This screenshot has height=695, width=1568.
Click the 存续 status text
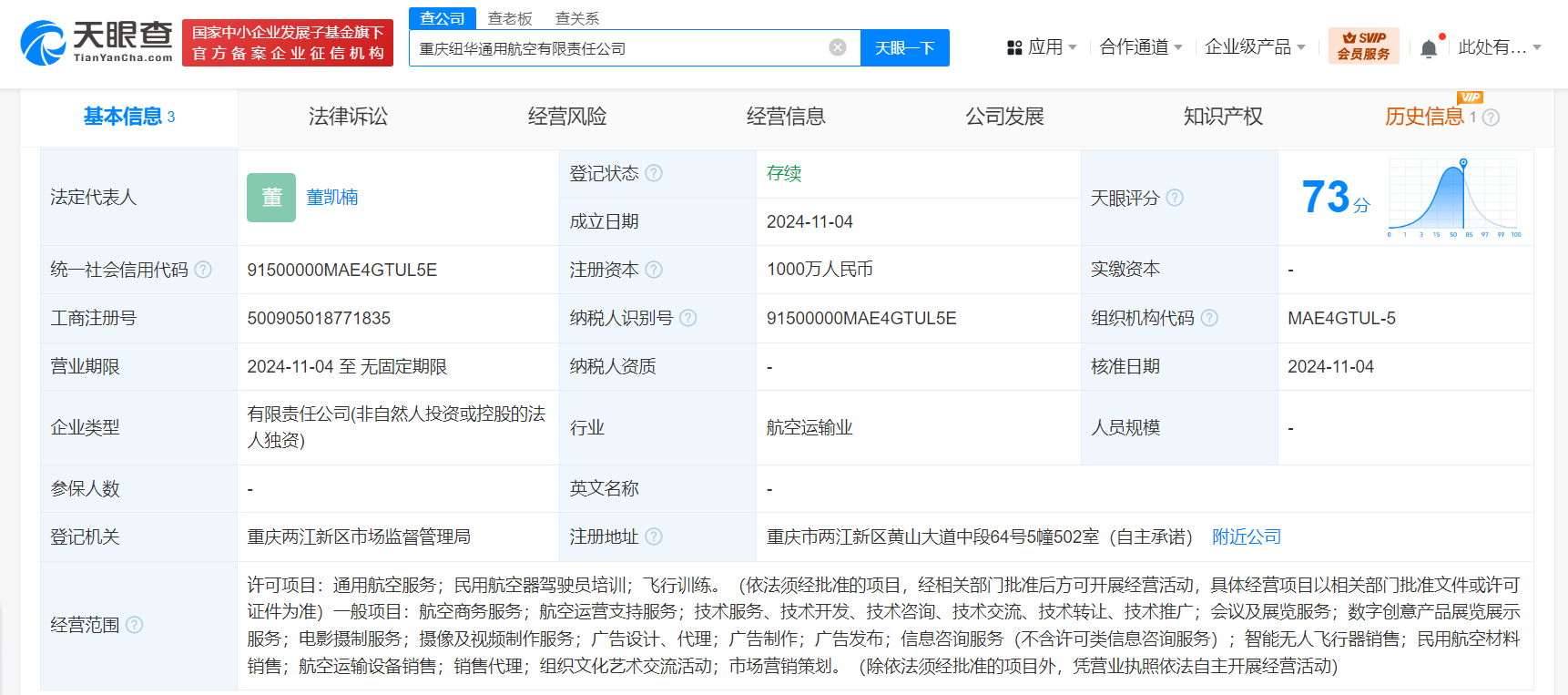(x=783, y=173)
